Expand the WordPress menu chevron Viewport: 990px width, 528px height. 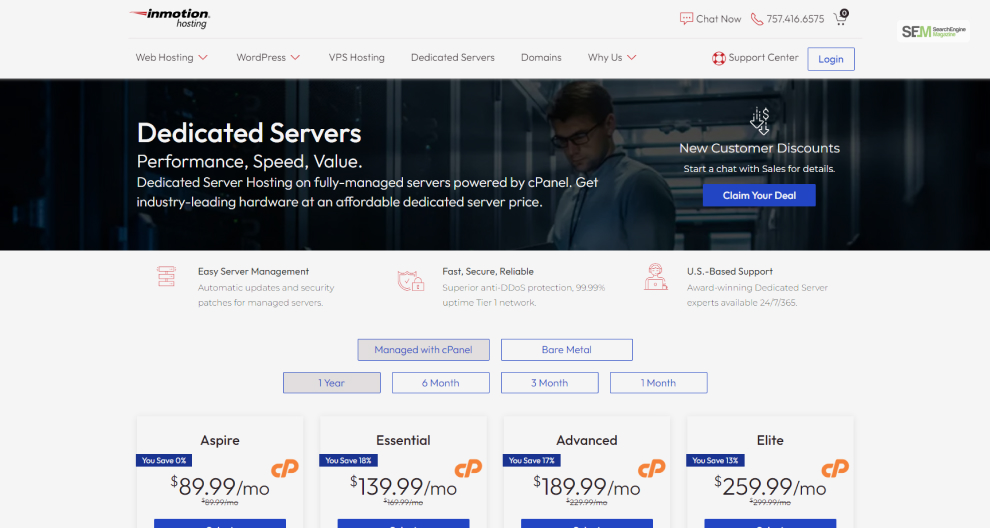(295, 57)
